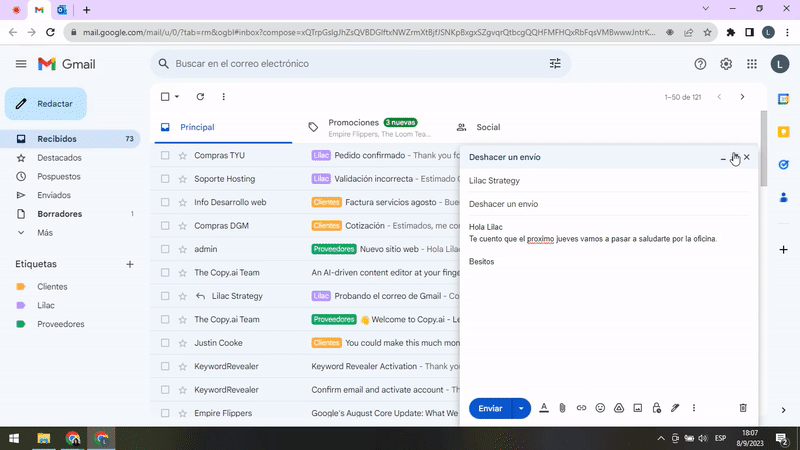This screenshot has width=800, height=450.
Task: Insert files using Google Drive icon
Action: click(619, 408)
